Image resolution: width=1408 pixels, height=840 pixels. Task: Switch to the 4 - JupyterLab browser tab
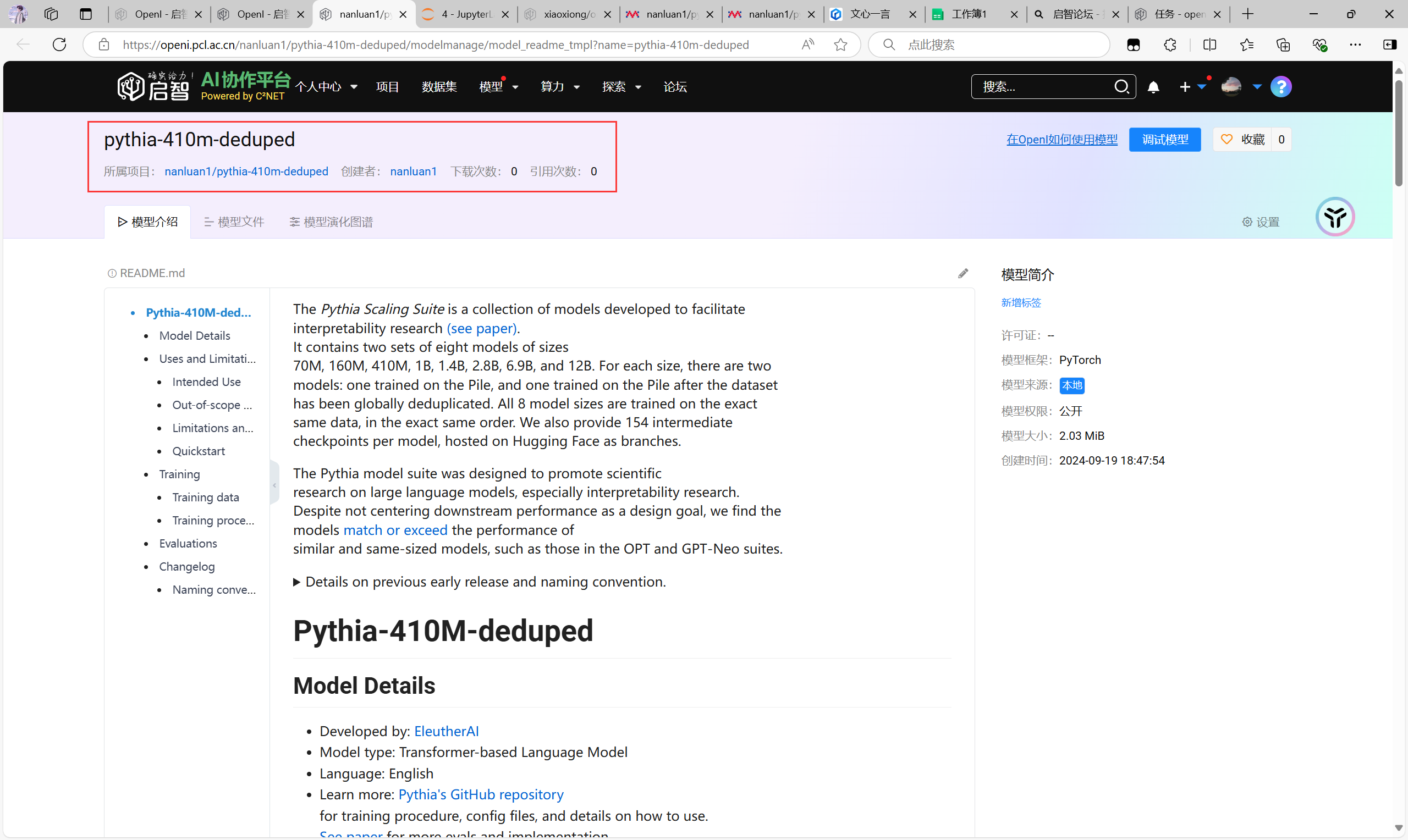pos(466,14)
